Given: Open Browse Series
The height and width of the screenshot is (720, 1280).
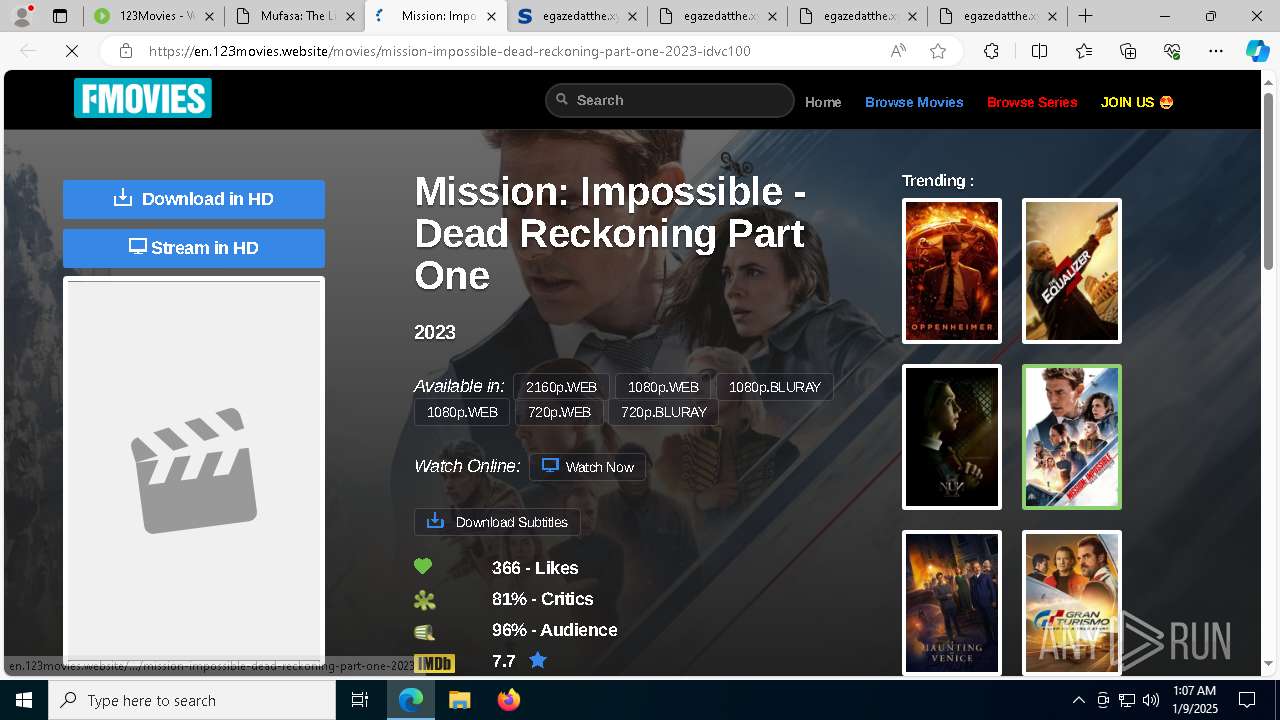Looking at the screenshot, I should tap(1032, 102).
